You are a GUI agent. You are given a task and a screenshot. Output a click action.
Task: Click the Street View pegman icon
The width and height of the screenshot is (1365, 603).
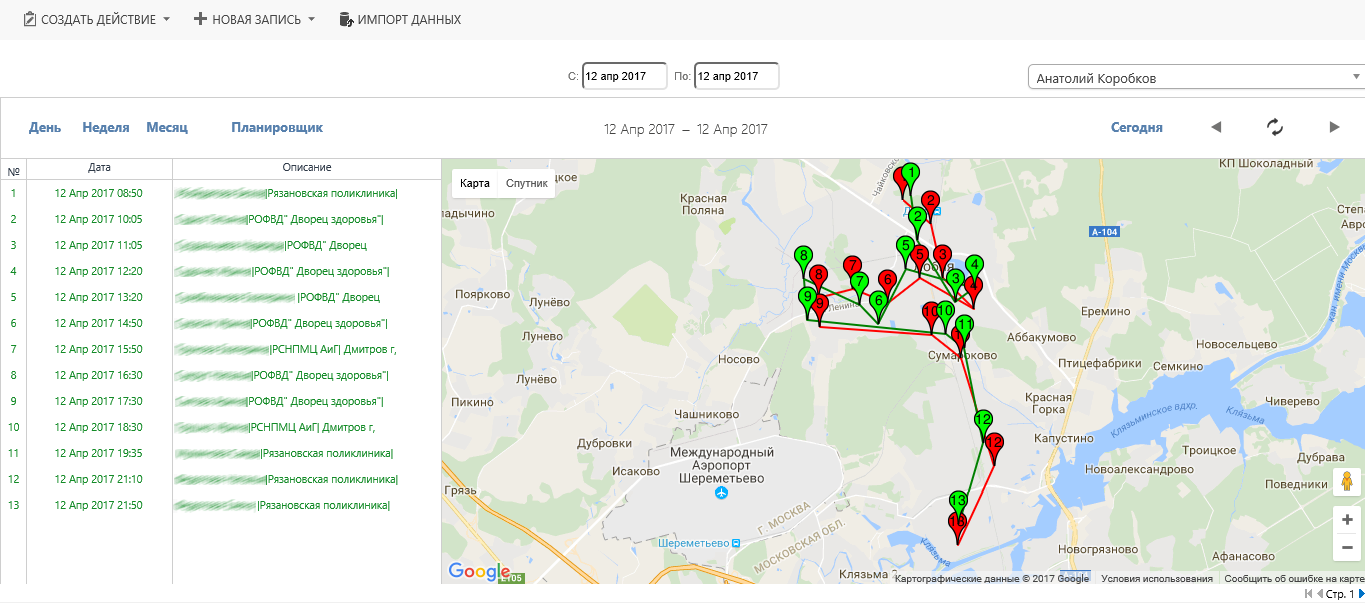click(1347, 481)
